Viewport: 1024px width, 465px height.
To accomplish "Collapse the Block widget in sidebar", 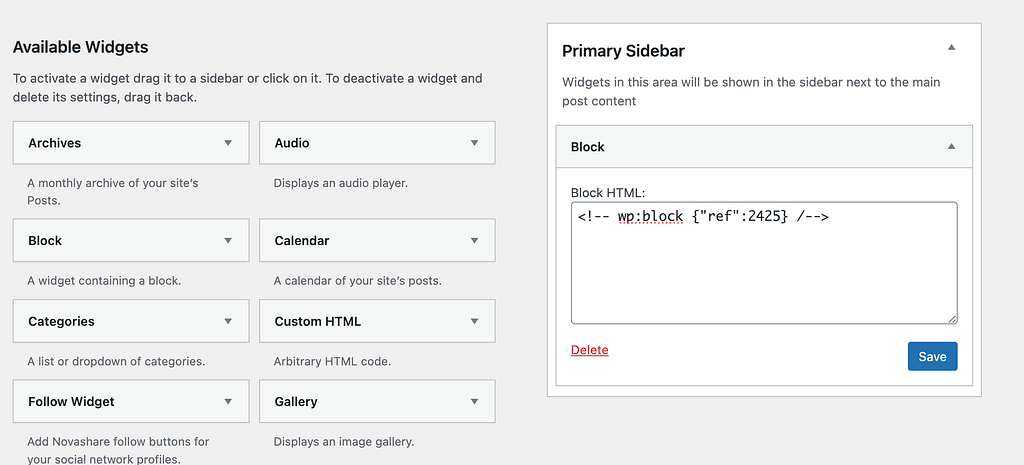I will 952,147.
